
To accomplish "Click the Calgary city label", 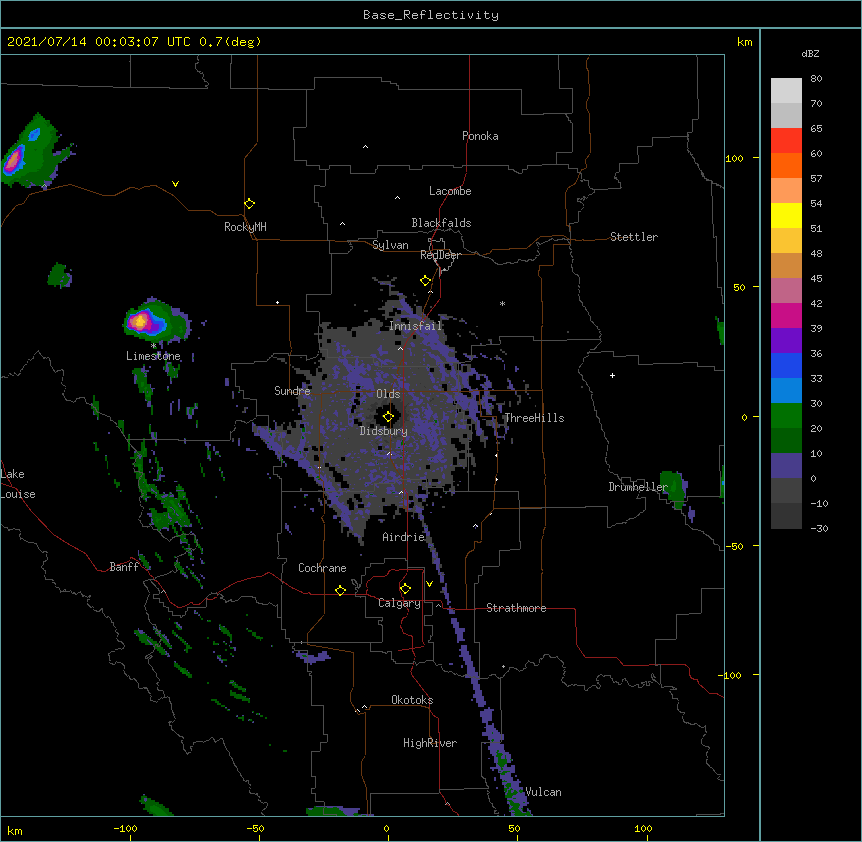I will [399, 603].
